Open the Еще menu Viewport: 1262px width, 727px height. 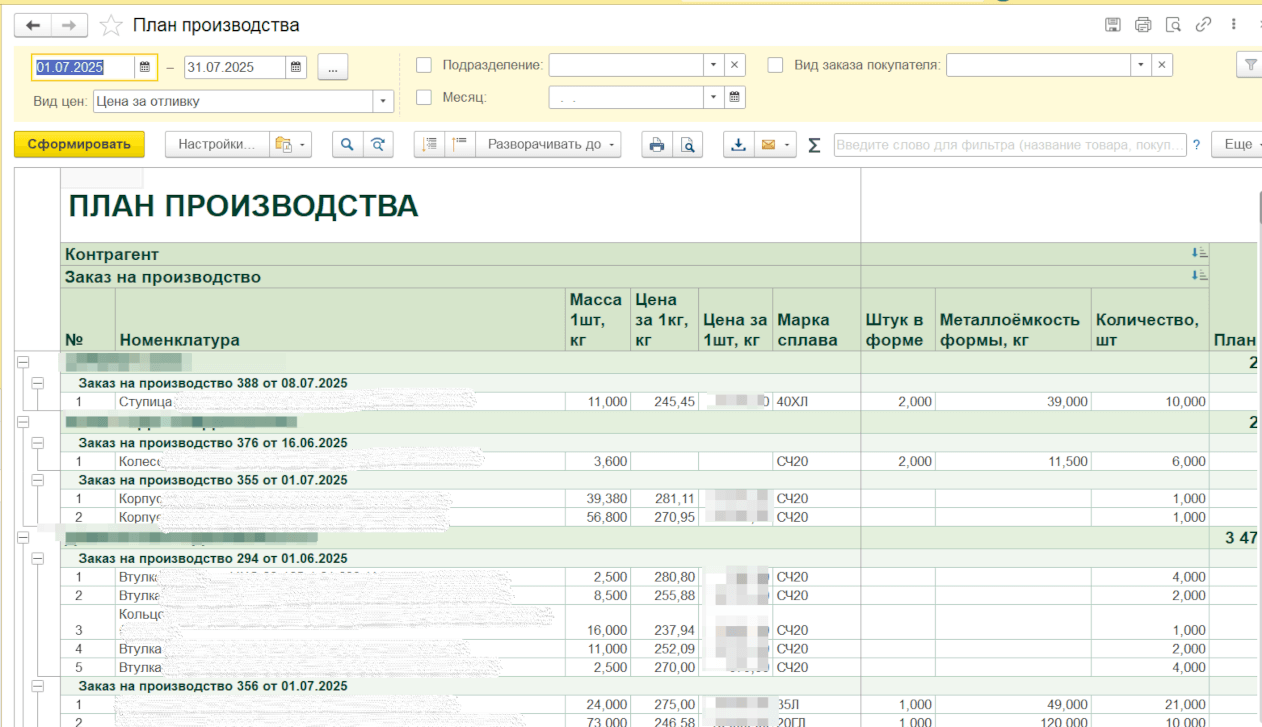1238,145
